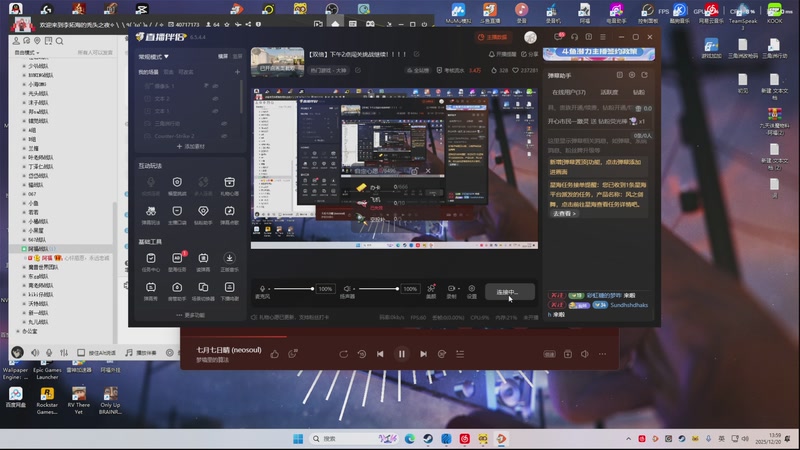Select 我的场景 scene tab

click(x=148, y=72)
